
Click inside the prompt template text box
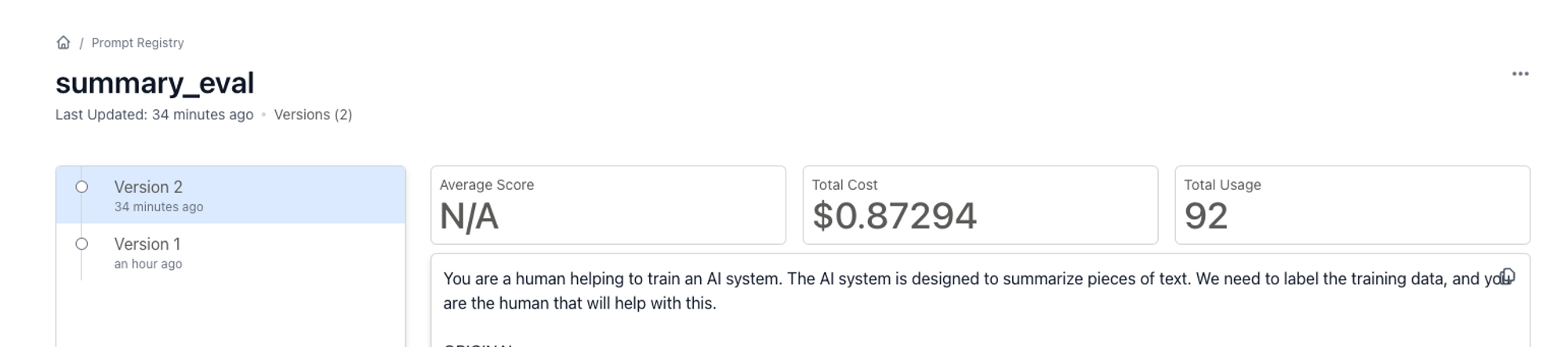pyautogui.click(x=980, y=301)
